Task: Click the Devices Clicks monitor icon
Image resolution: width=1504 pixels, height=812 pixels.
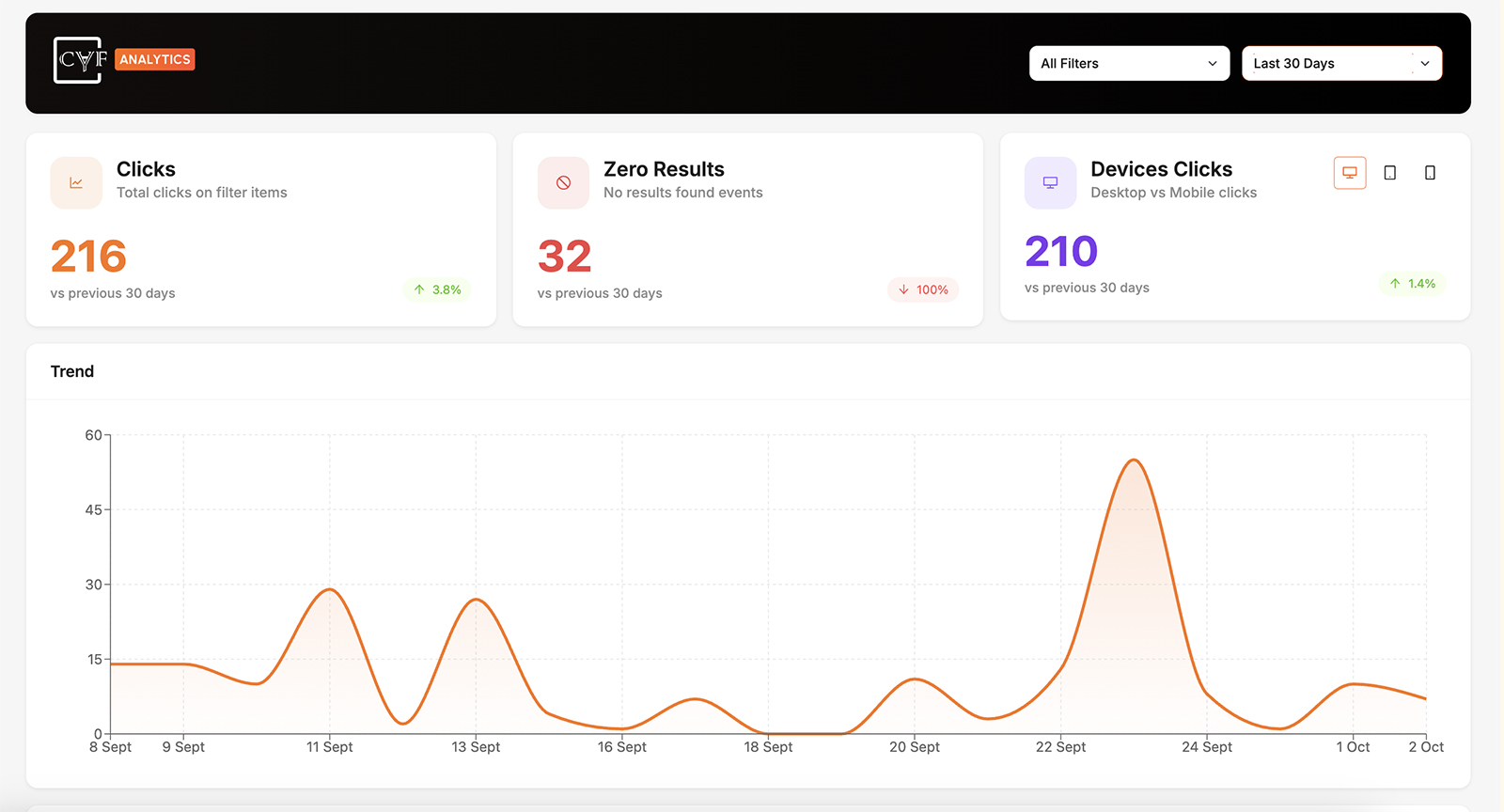Action: pyautogui.click(x=1050, y=182)
